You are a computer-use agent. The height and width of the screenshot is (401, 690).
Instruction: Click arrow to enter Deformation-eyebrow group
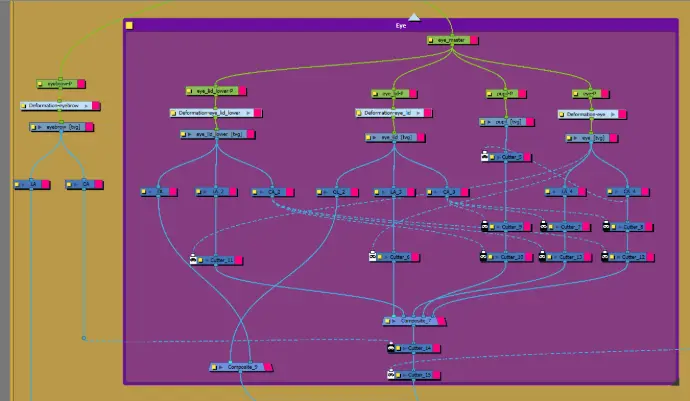(x=86, y=106)
